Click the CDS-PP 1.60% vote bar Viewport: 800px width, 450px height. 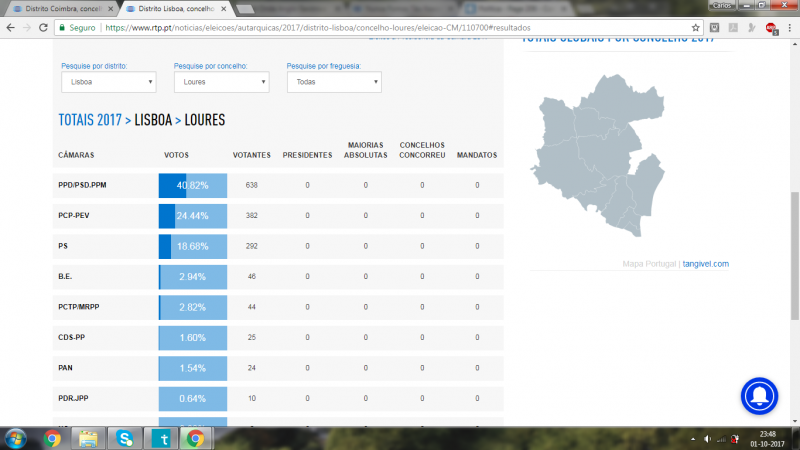[193, 338]
